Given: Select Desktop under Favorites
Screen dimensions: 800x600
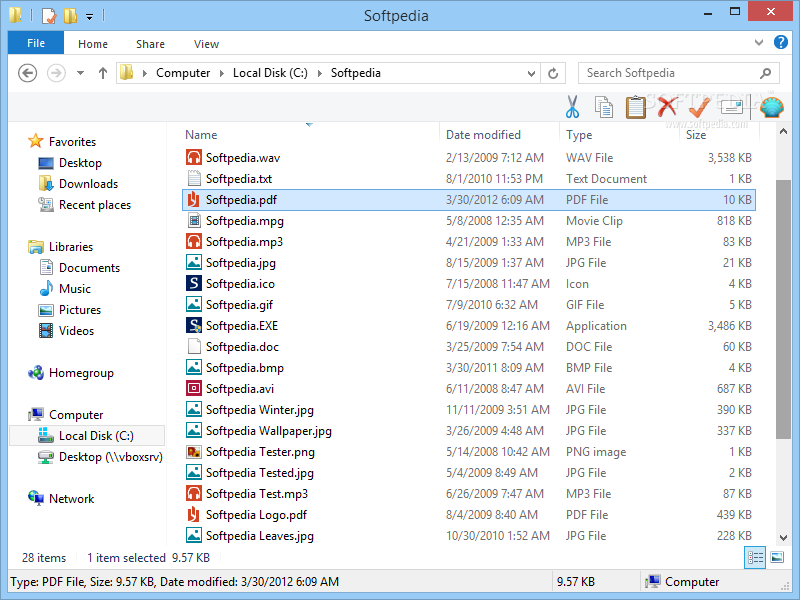Looking at the screenshot, I should (80, 162).
